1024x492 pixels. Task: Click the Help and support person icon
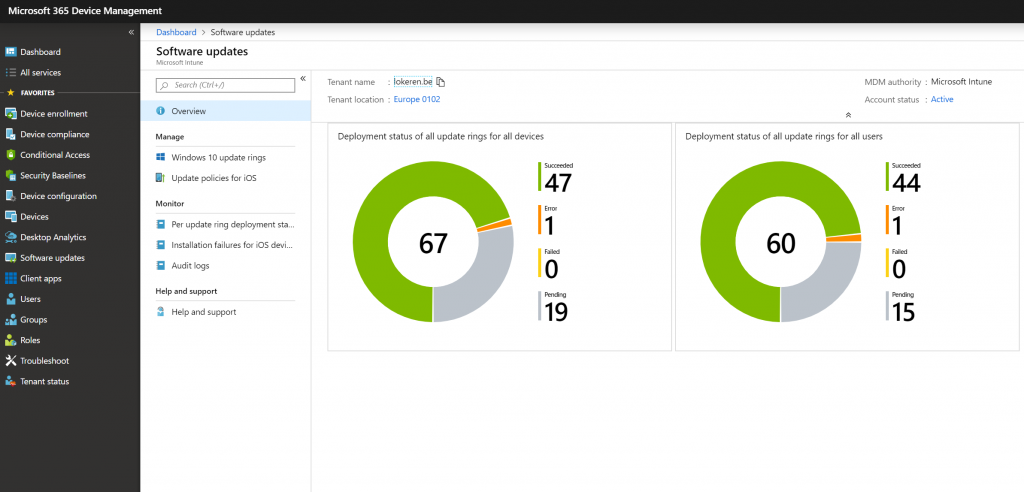160,312
